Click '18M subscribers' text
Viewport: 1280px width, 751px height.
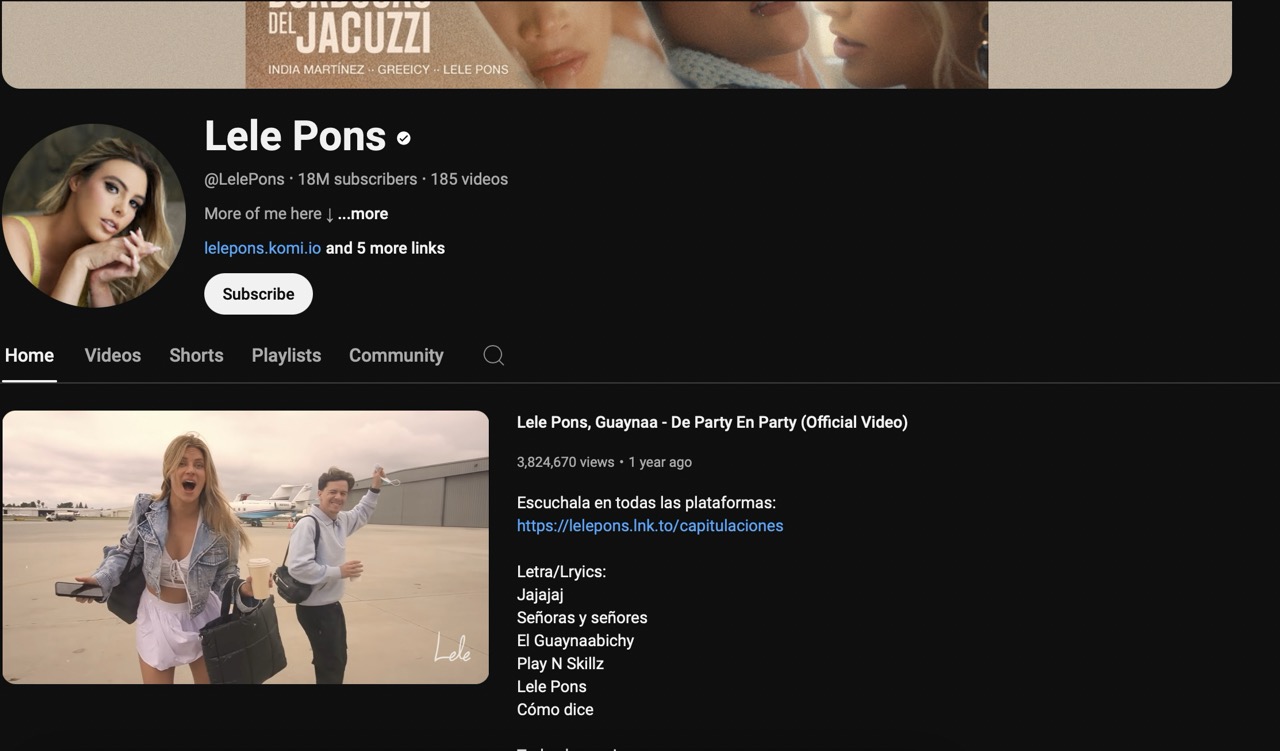tap(357, 179)
